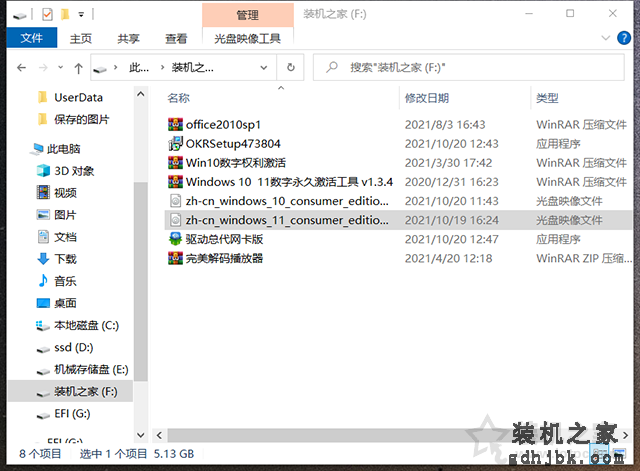
Task: Click 装机之... breadcrumb in address bar
Action: pos(192,67)
